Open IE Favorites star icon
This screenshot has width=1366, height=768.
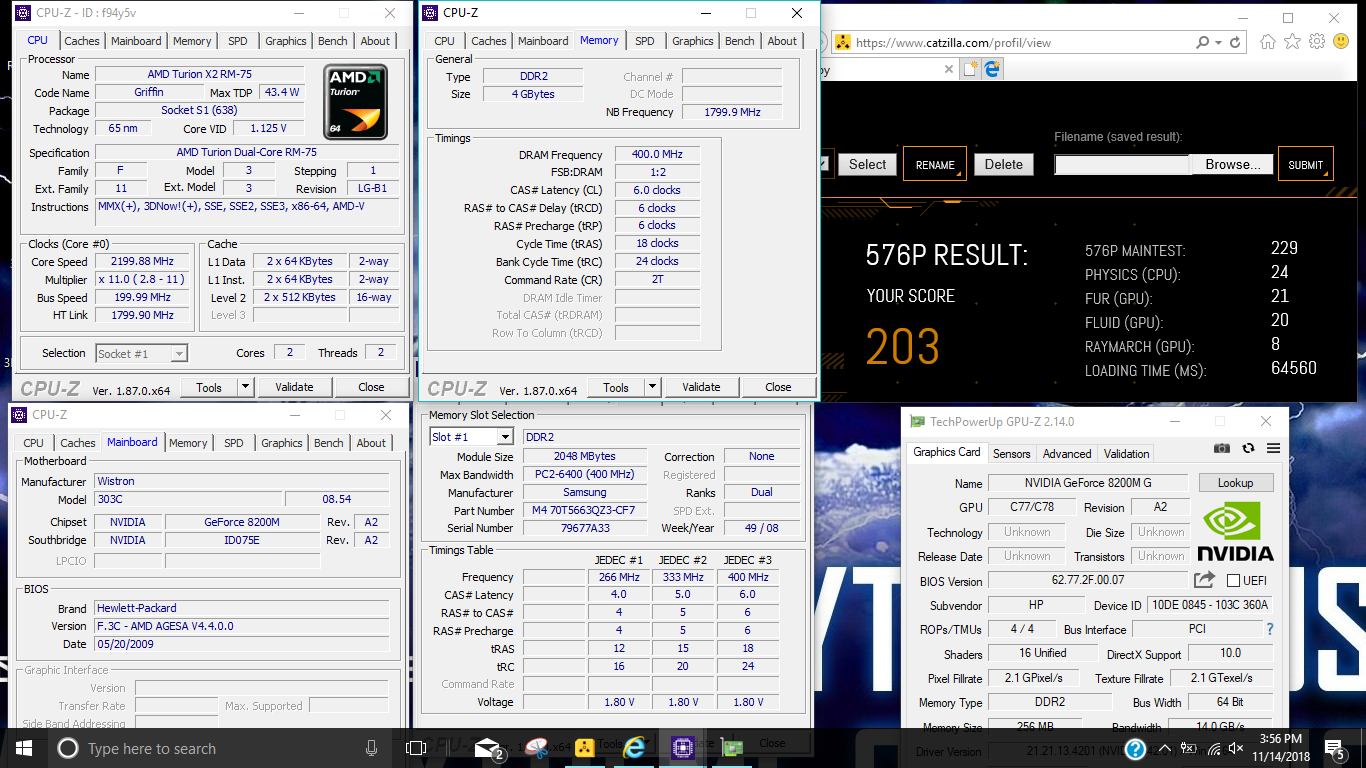click(x=1292, y=42)
